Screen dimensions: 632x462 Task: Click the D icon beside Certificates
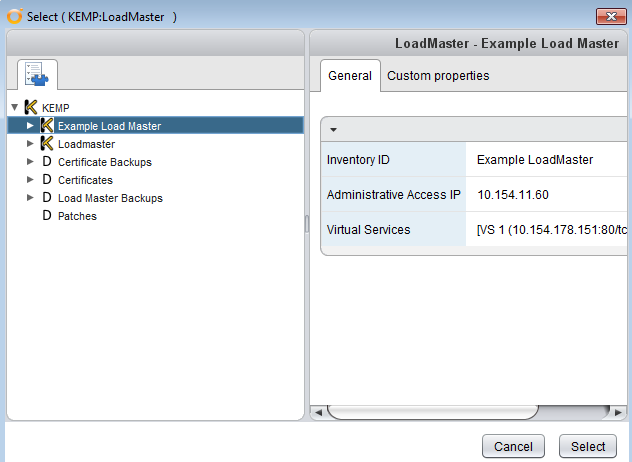pos(47,179)
